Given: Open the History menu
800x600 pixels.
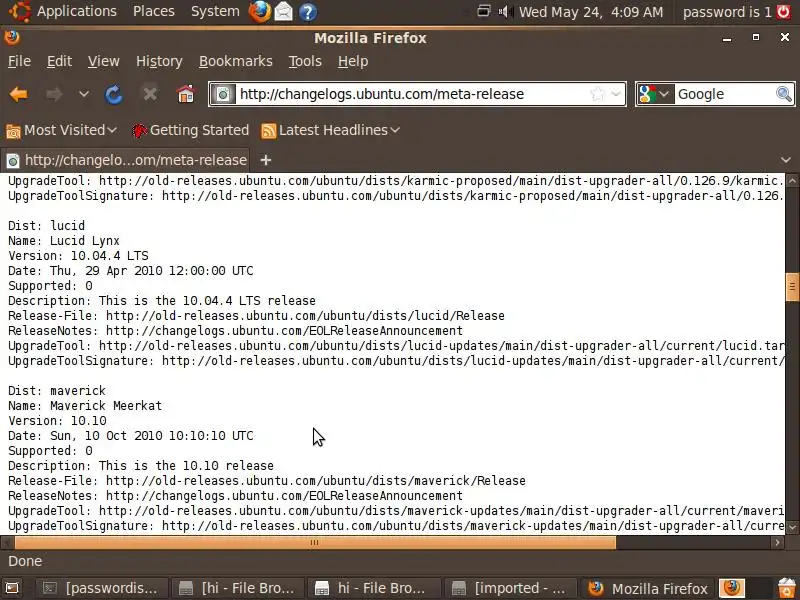Looking at the screenshot, I should click(x=159, y=61).
